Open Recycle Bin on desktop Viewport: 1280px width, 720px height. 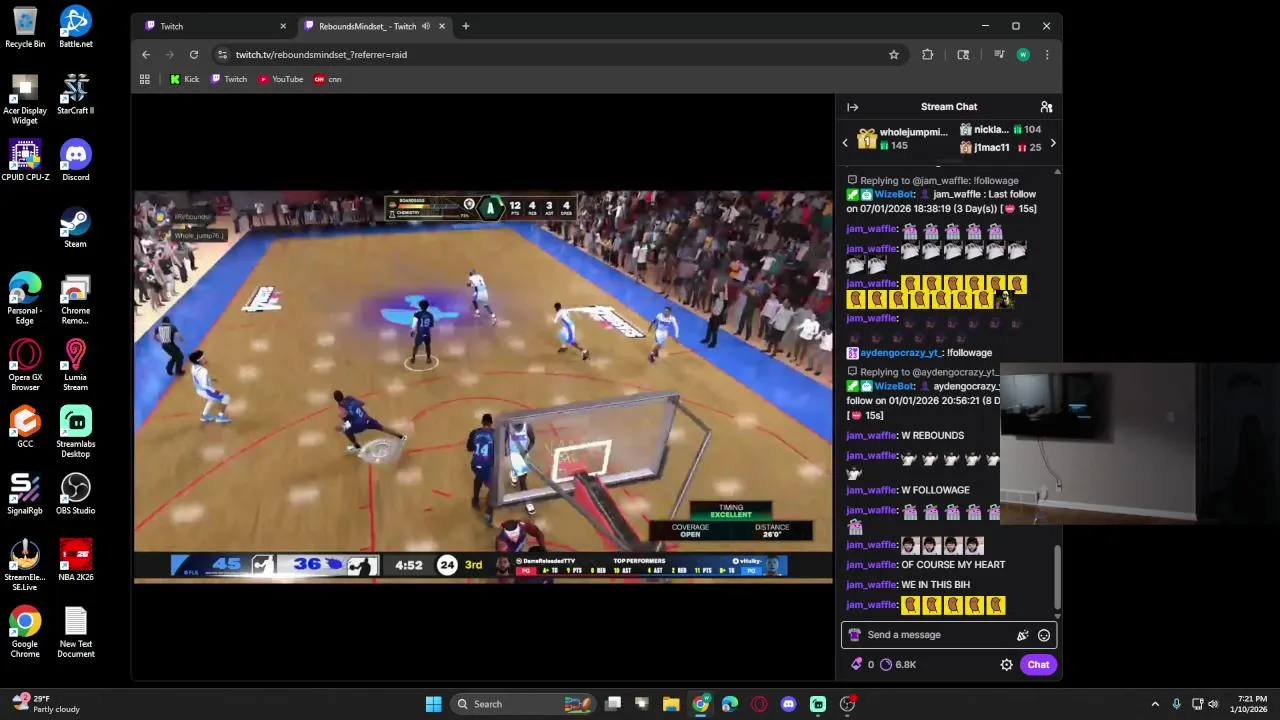coord(25,28)
